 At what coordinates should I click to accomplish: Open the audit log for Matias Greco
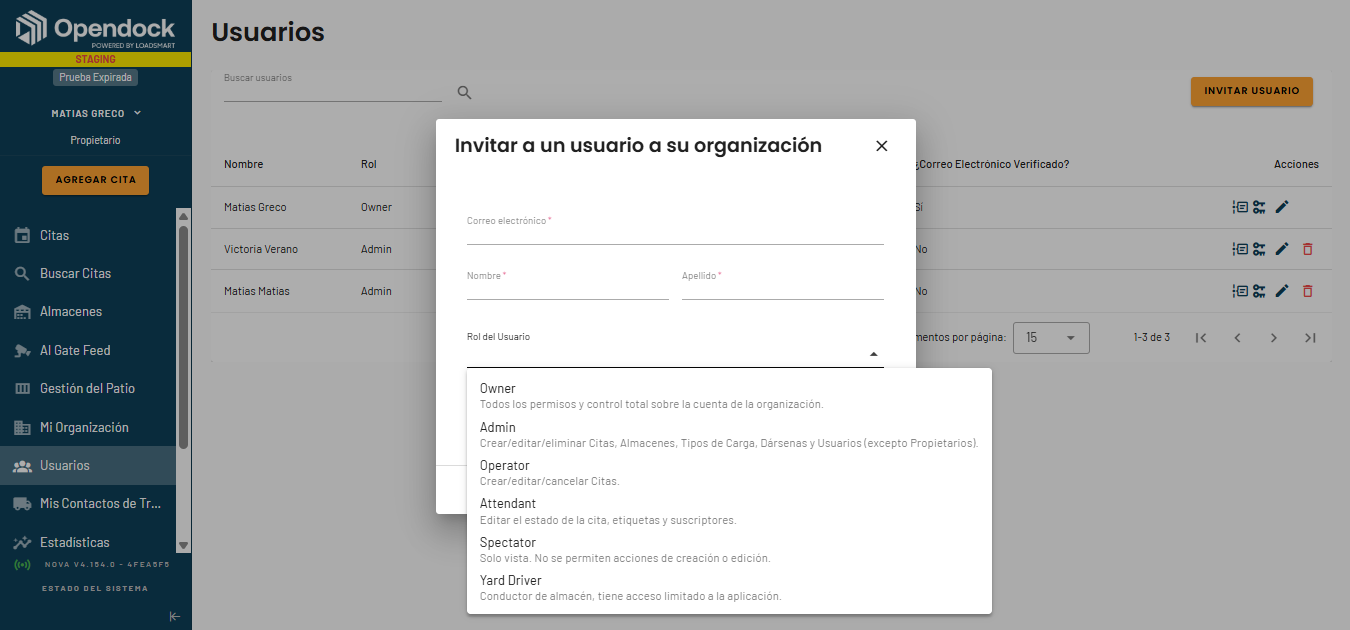(x=1240, y=207)
